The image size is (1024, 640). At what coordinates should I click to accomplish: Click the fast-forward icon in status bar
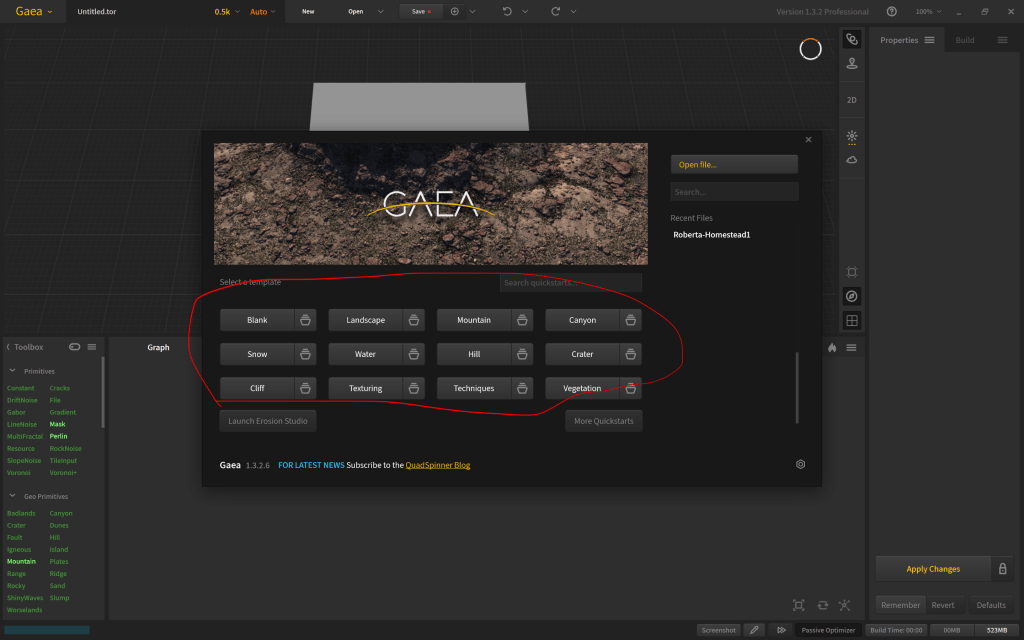click(x=780, y=630)
